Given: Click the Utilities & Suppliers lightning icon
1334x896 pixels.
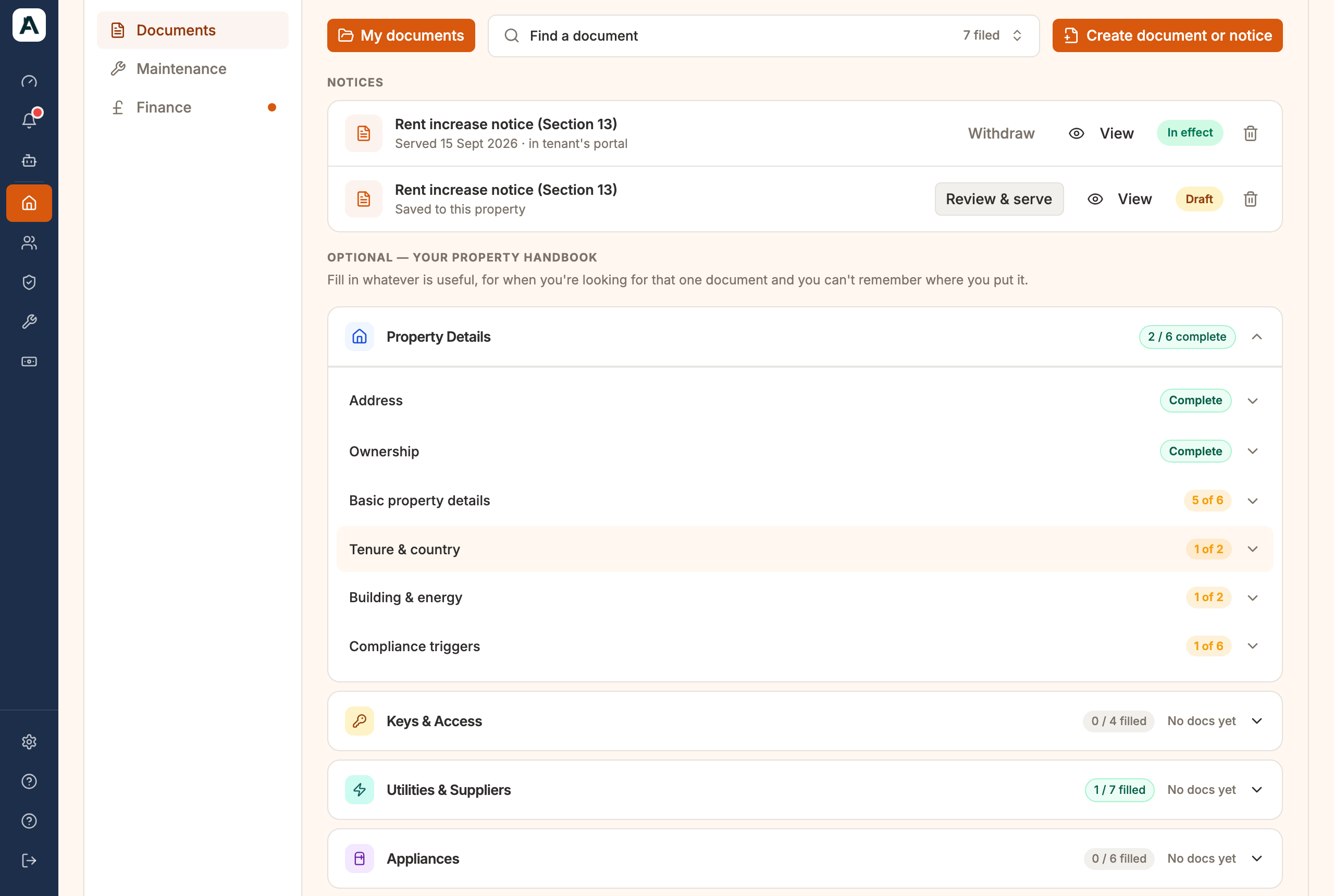Looking at the screenshot, I should click(360, 790).
